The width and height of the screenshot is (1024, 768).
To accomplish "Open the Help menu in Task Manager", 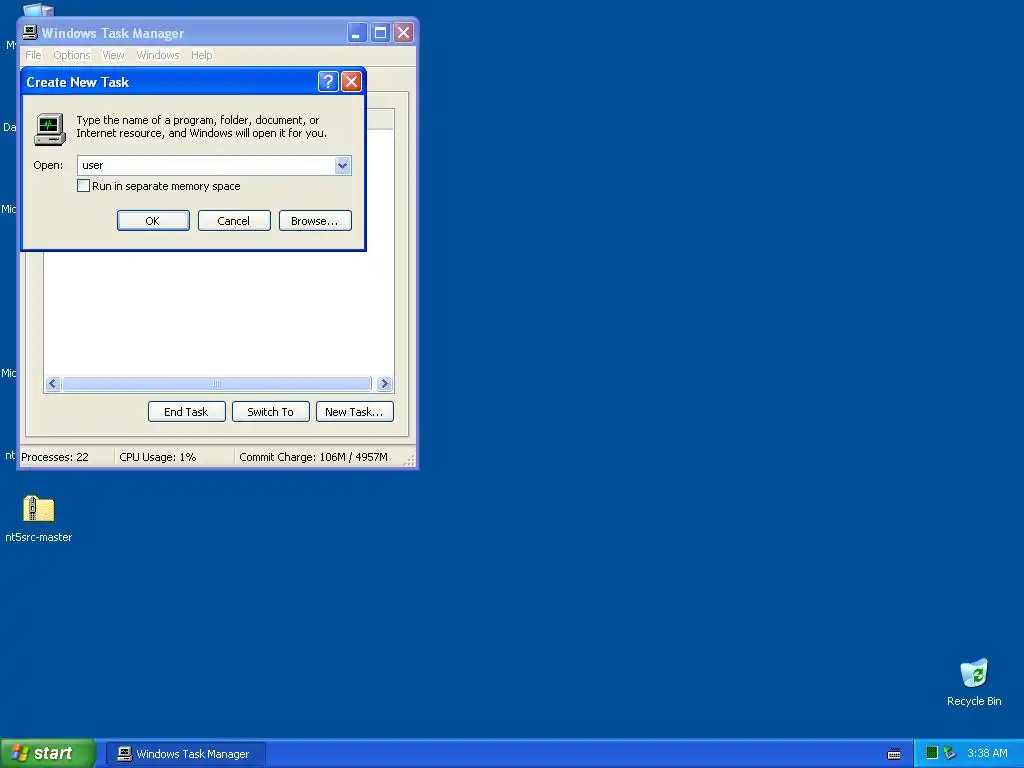I will pyautogui.click(x=201, y=55).
